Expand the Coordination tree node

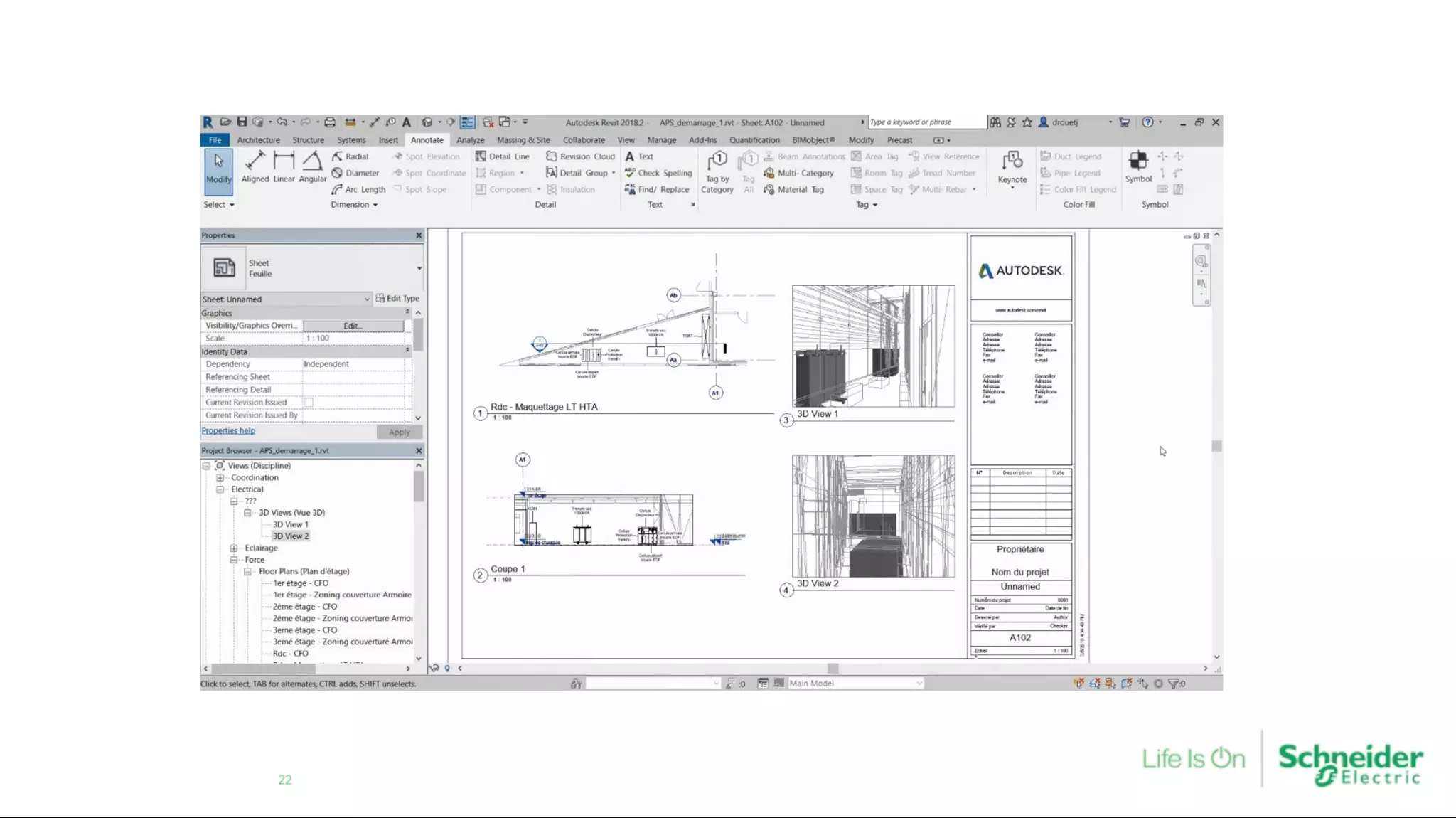pyautogui.click(x=220, y=477)
